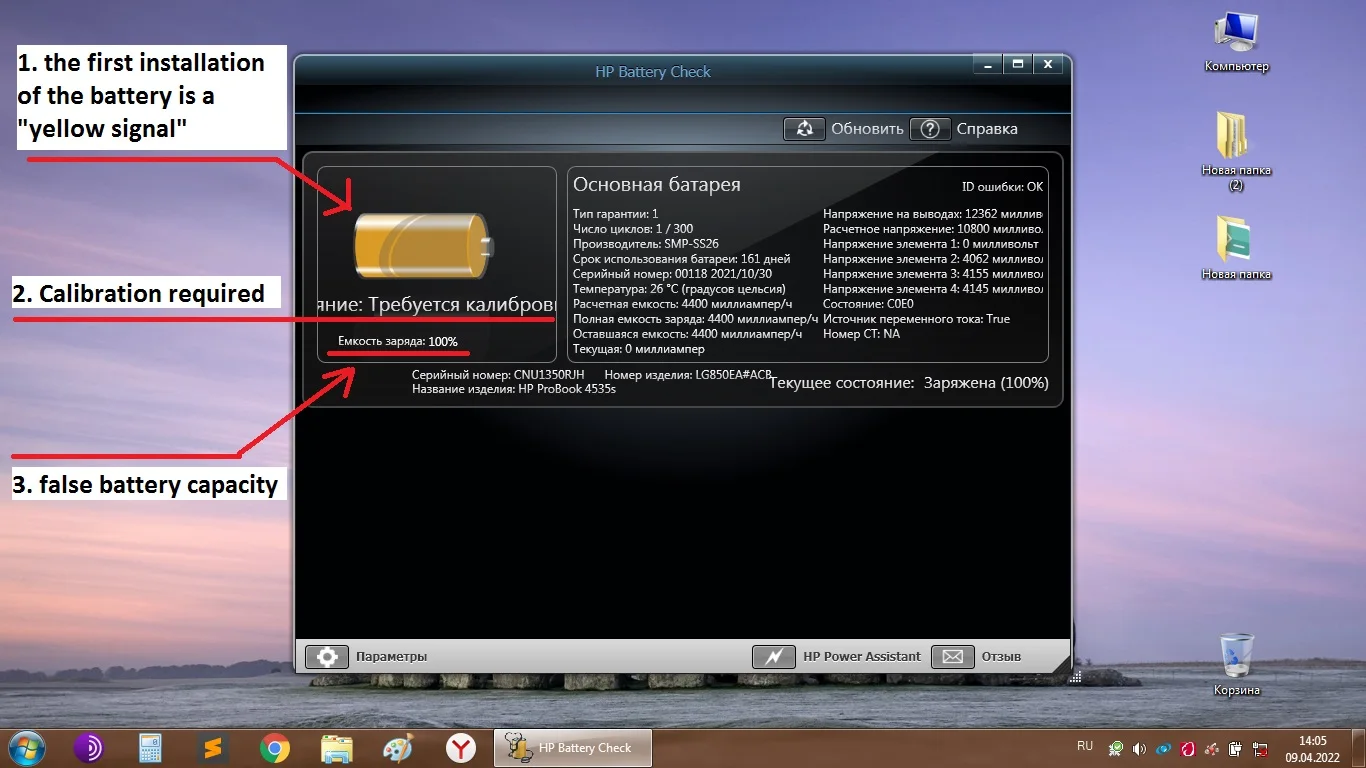This screenshot has width=1366, height=768.
Task: Click 'Напряжение элемента 2: 4062' line
Action: 933,259
